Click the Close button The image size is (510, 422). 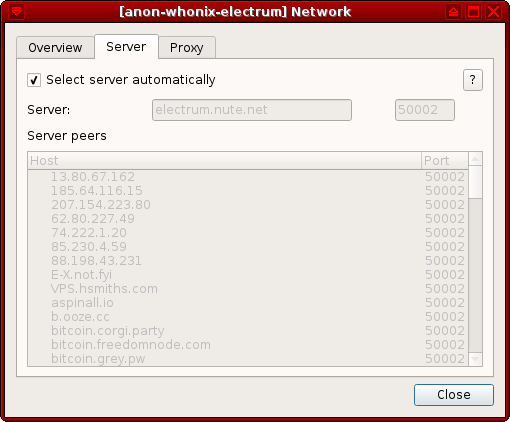coord(454,395)
